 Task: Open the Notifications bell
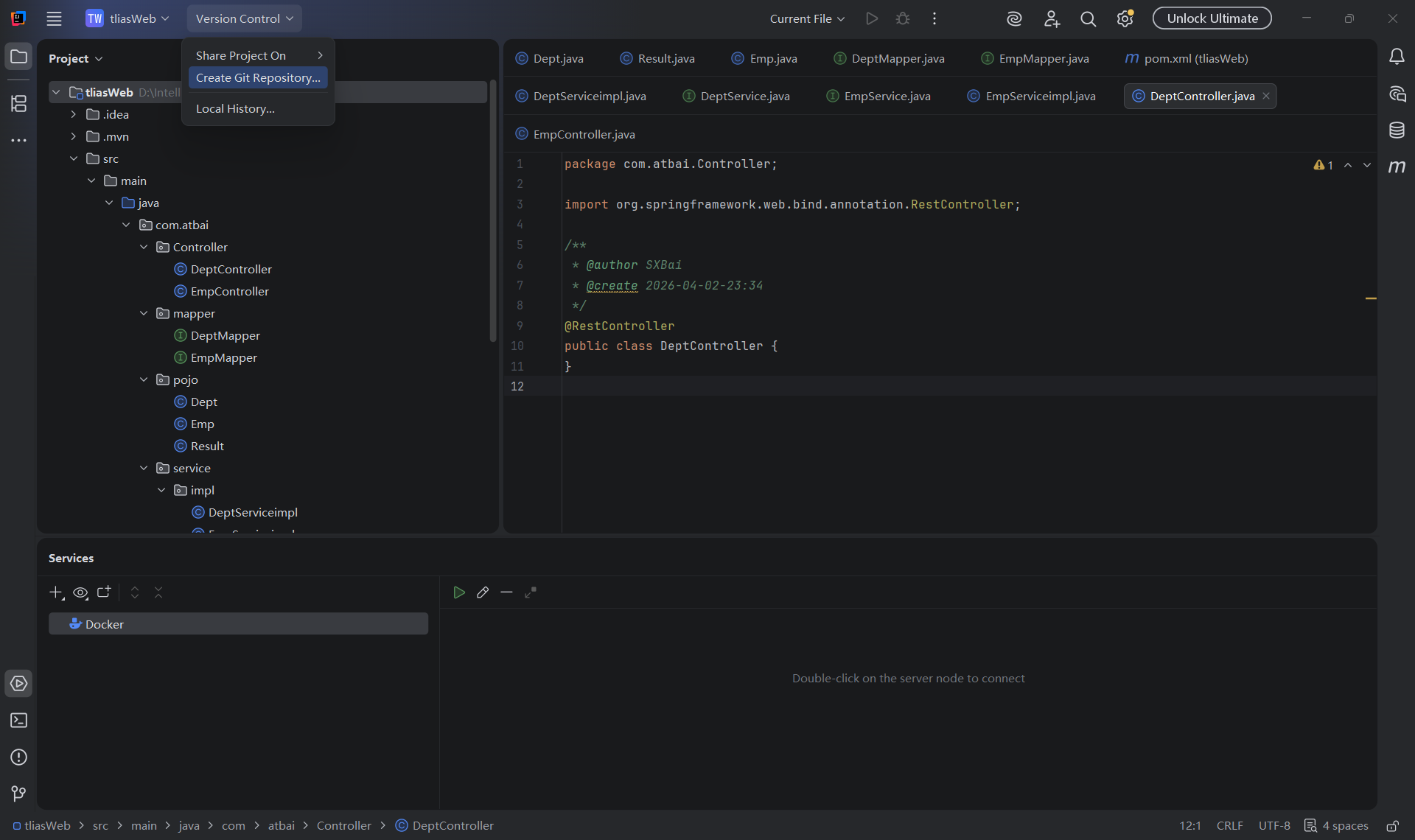point(1397,57)
